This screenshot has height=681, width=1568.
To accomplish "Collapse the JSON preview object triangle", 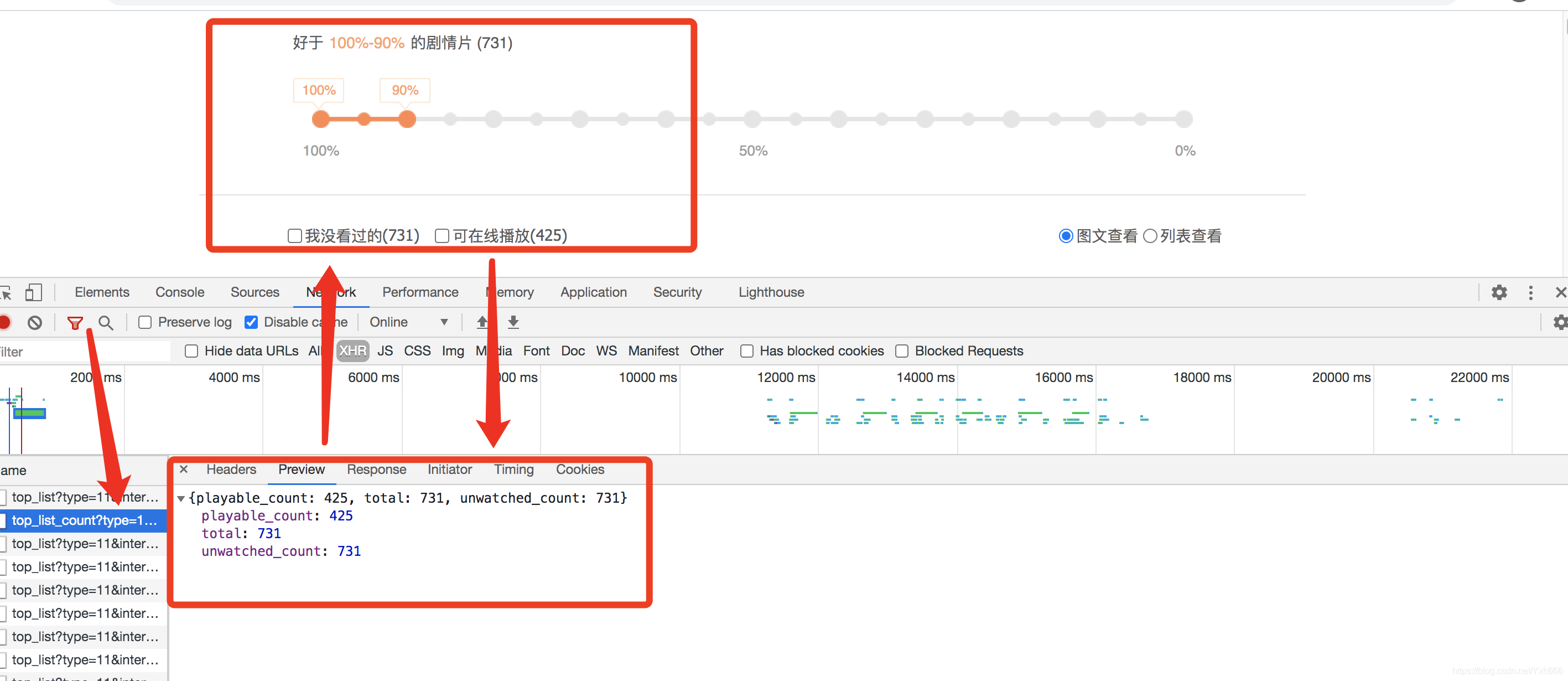I will (x=181, y=498).
